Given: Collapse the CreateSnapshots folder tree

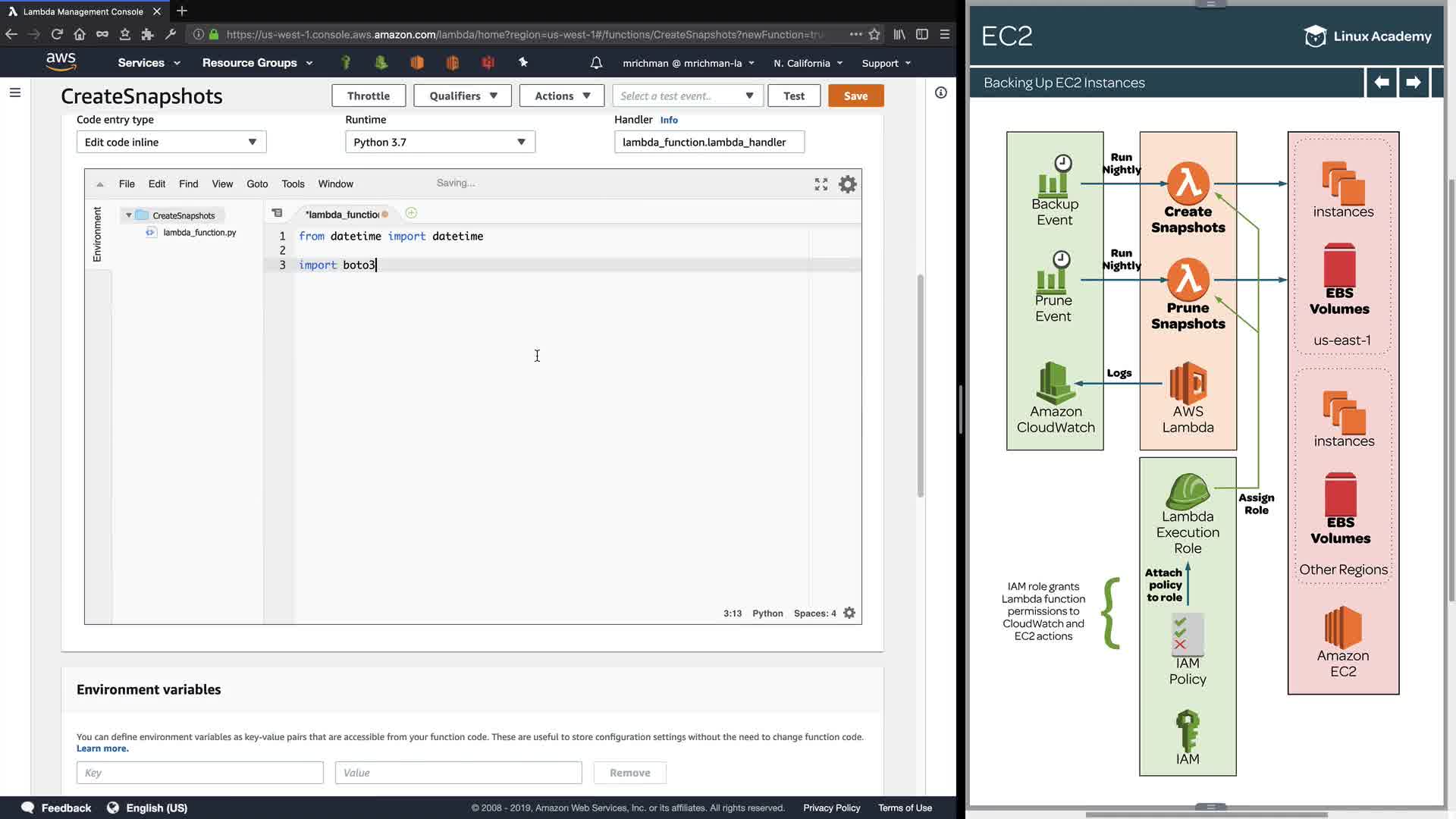Looking at the screenshot, I should (x=129, y=215).
